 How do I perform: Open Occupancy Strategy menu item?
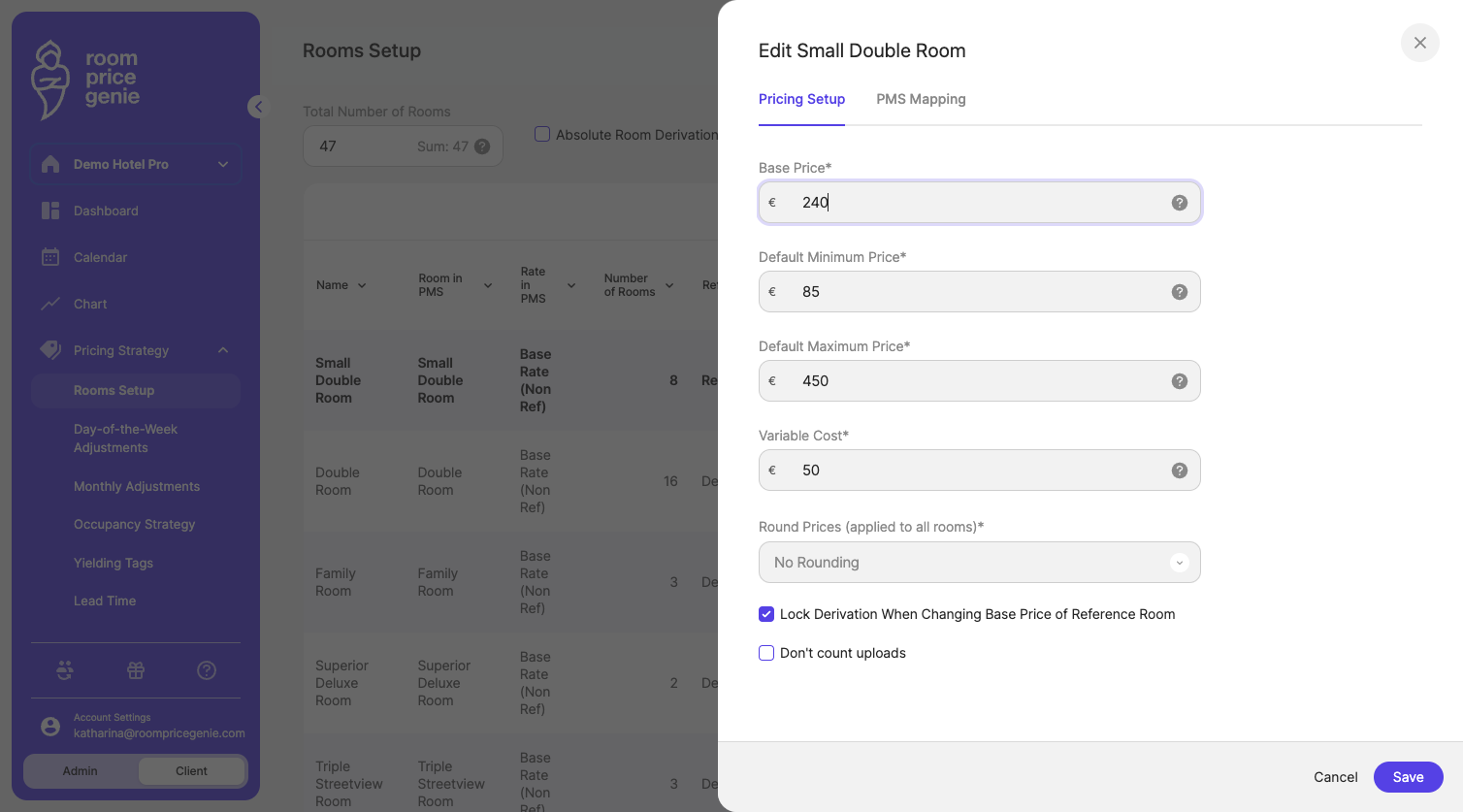click(x=136, y=524)
